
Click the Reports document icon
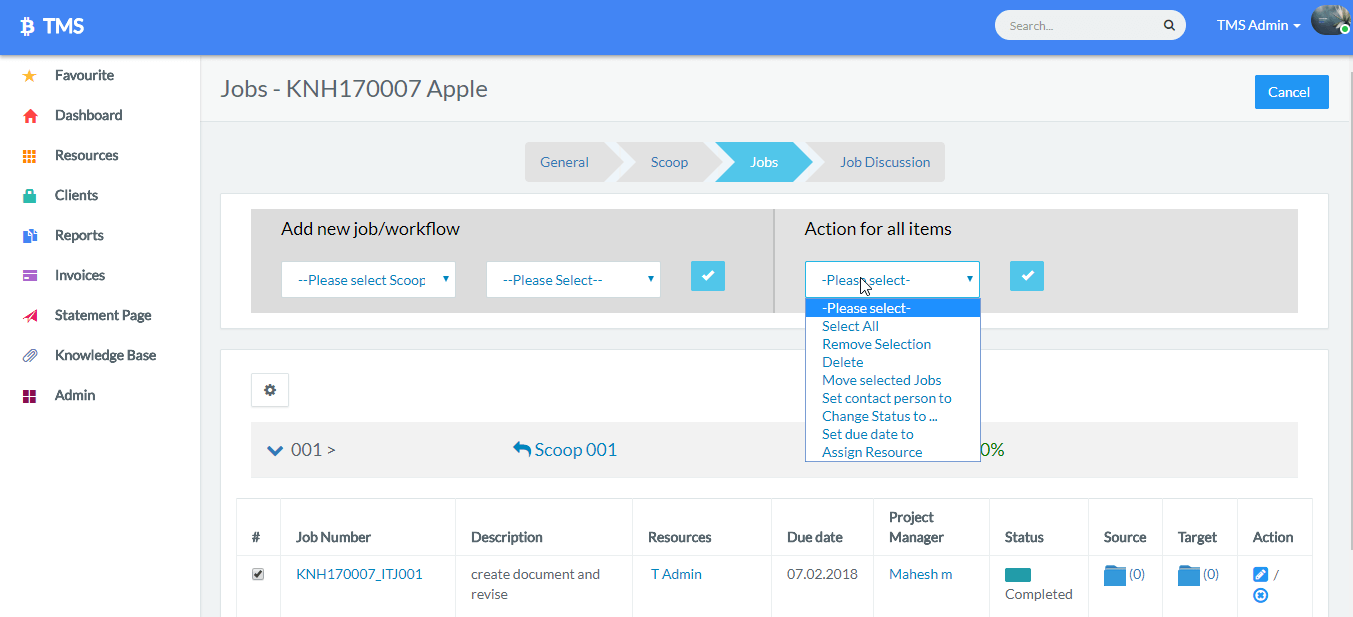(x=30, y=236)
